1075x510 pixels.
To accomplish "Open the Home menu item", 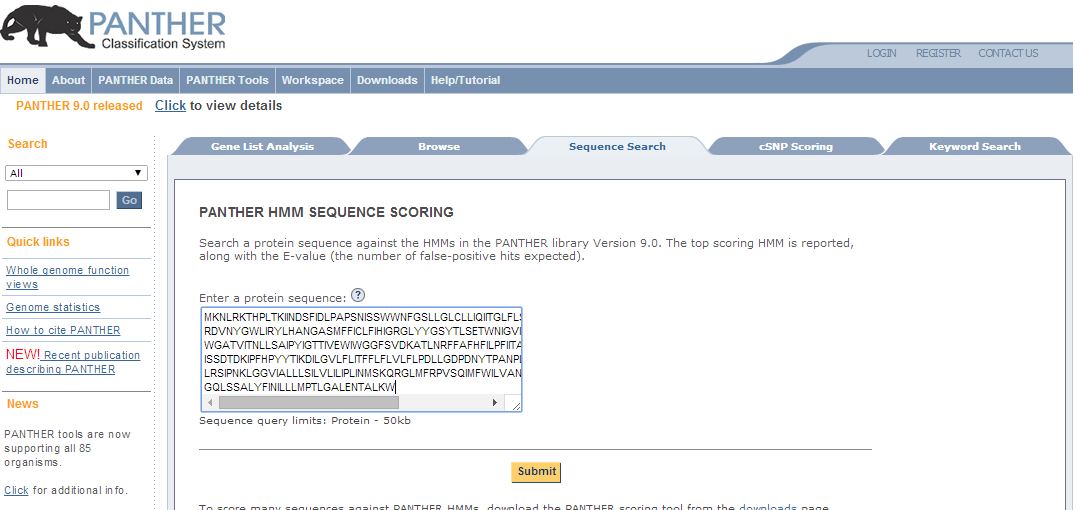I will coord(23,80).
